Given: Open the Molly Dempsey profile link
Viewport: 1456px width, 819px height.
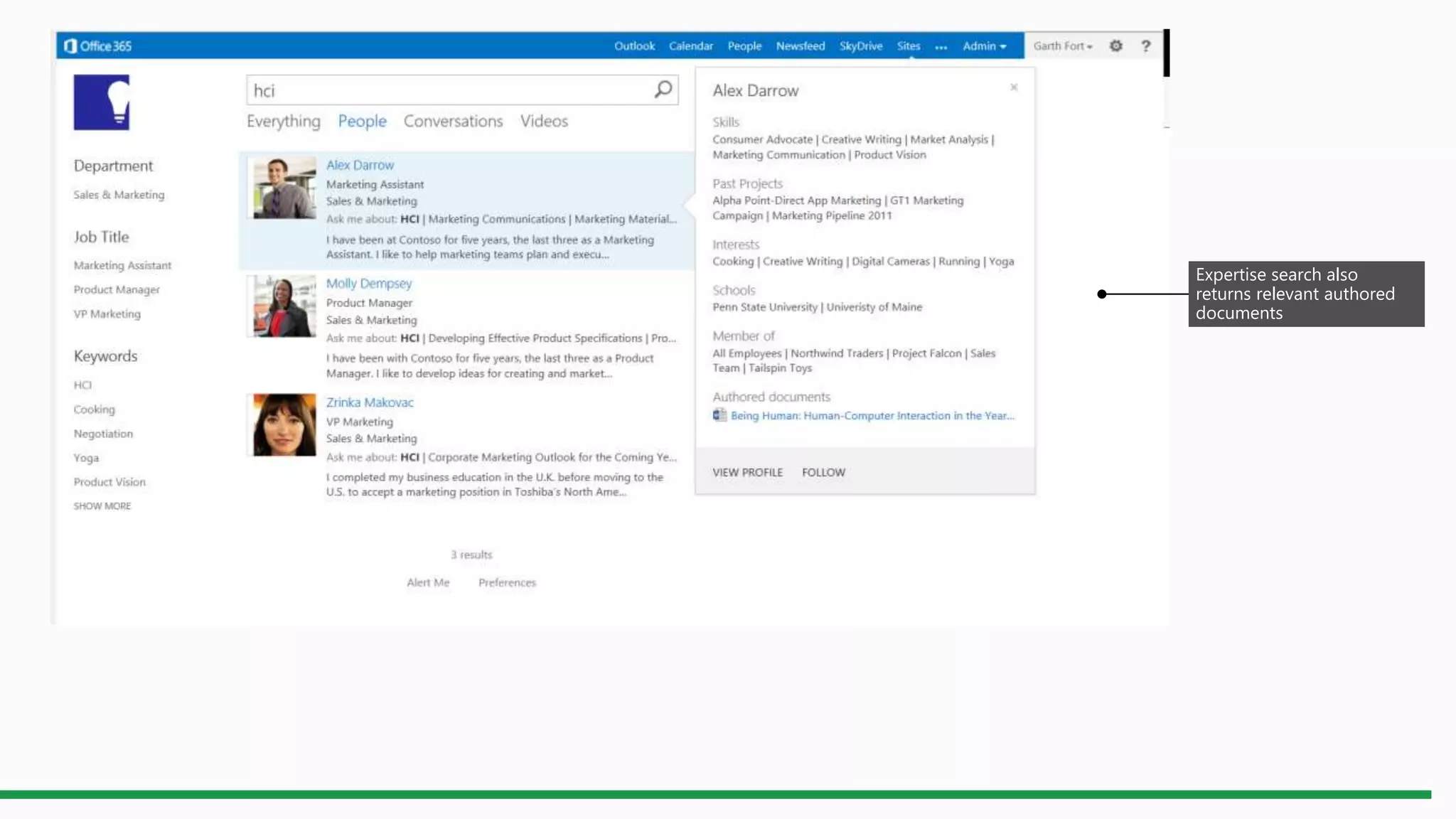Looking at the screenshot, I should coord(369,284).
